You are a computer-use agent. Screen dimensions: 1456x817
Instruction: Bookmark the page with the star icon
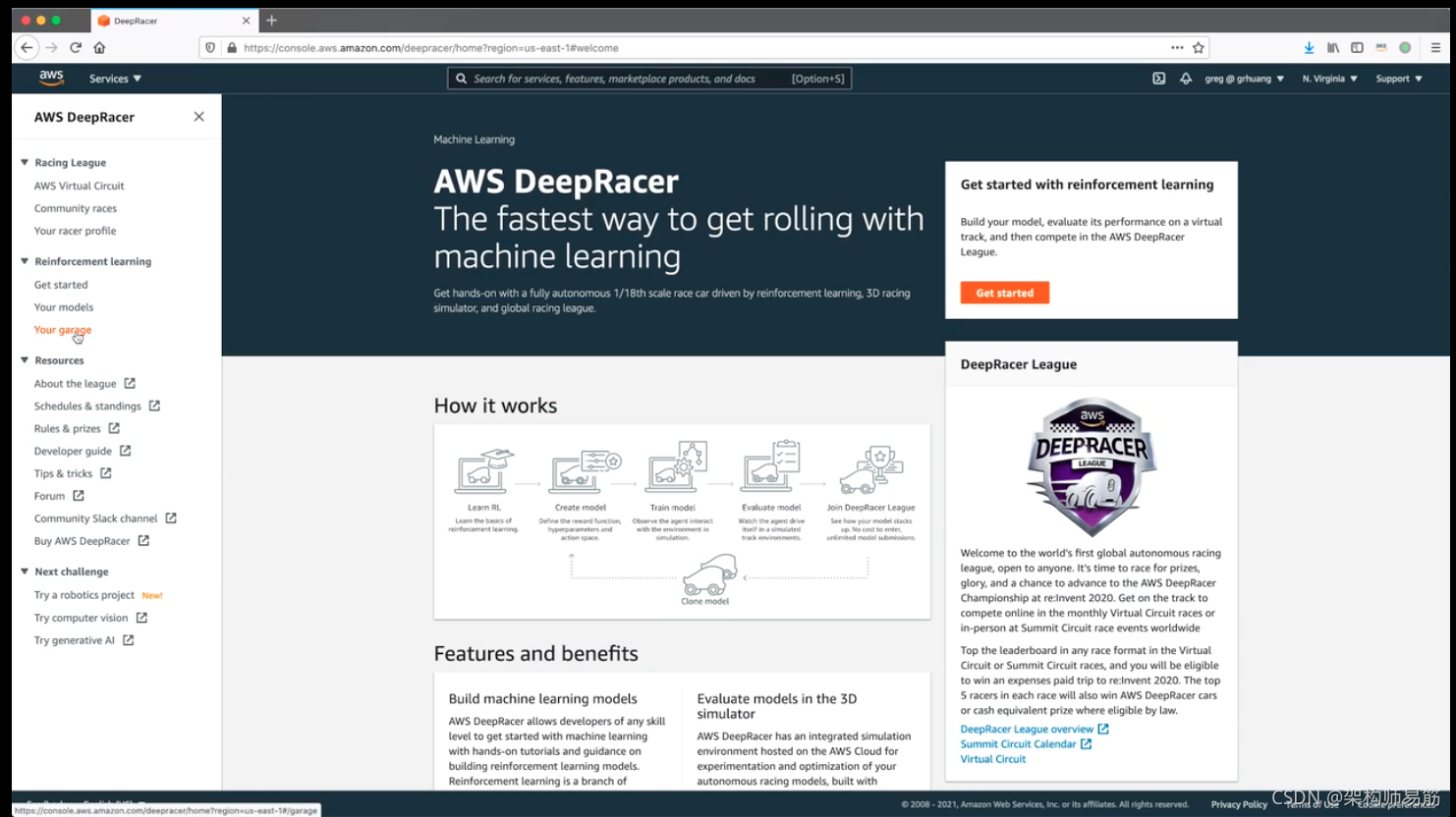(x=1199, y=47)
